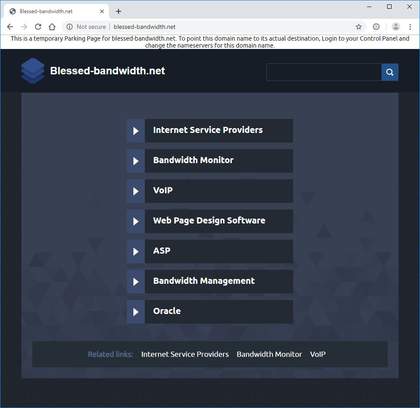Click the user profile avatar icon
Screen dimensions: 420x408
(396, 27)
